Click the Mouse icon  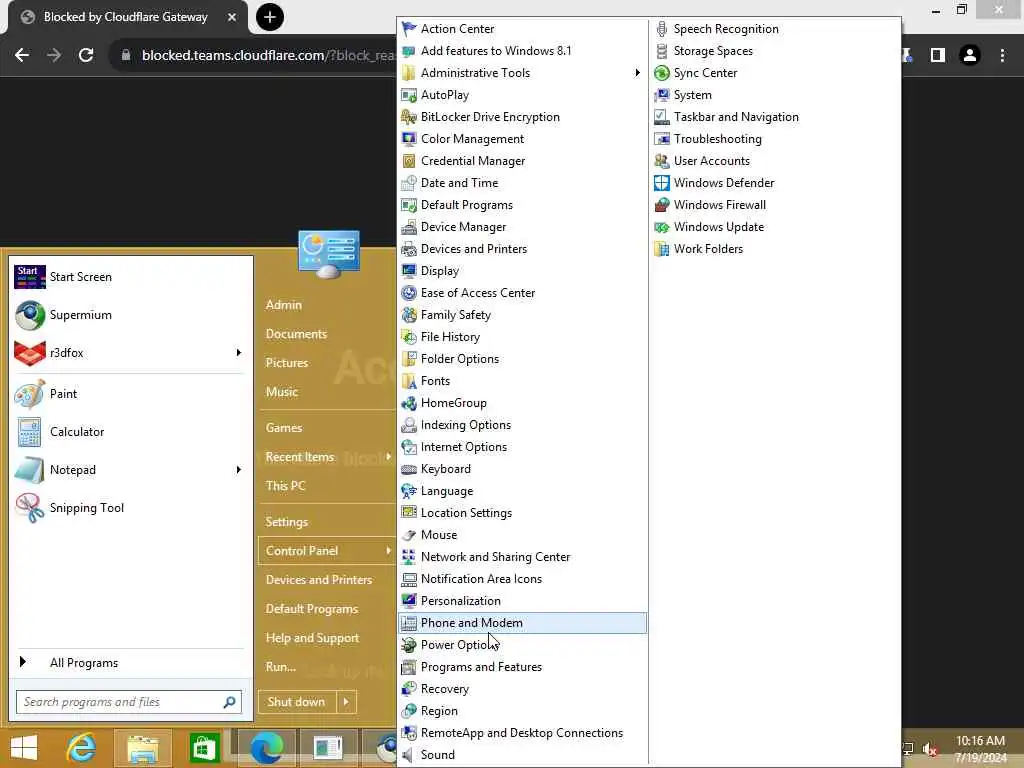point(409,535)
